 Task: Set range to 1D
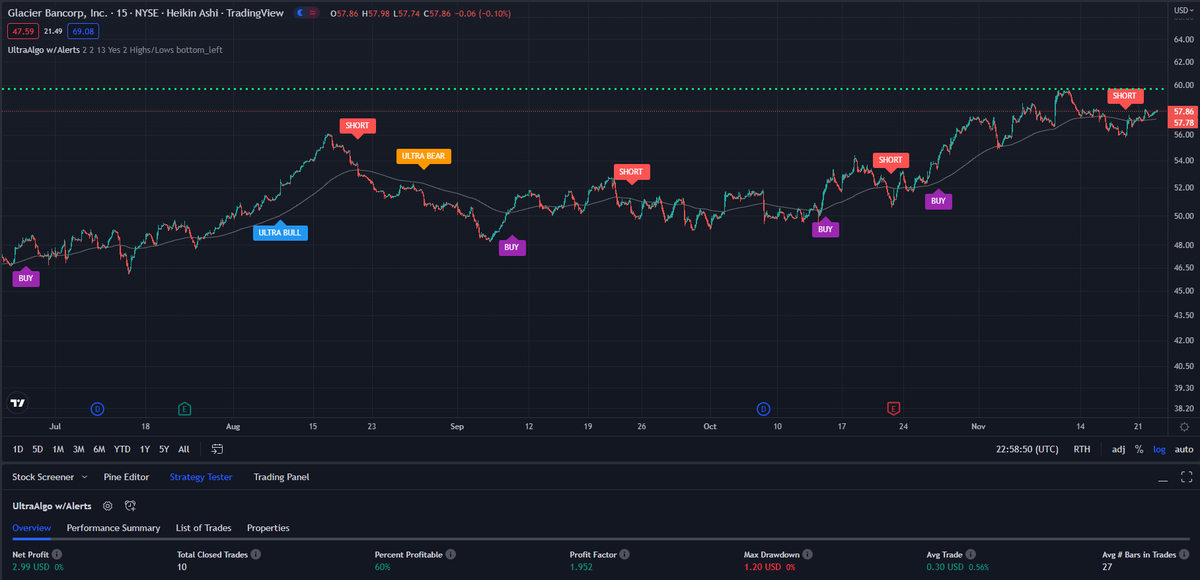[x=18, y=450]
